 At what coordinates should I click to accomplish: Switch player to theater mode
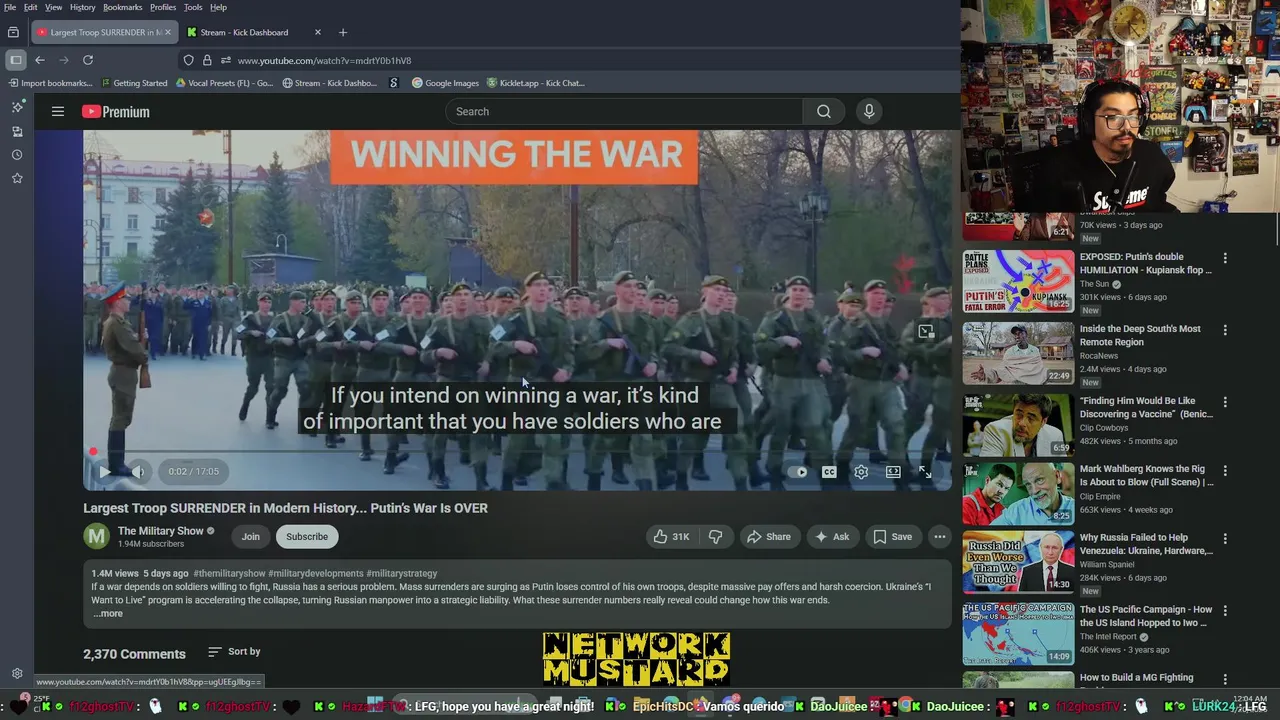[x=893, y=472]
